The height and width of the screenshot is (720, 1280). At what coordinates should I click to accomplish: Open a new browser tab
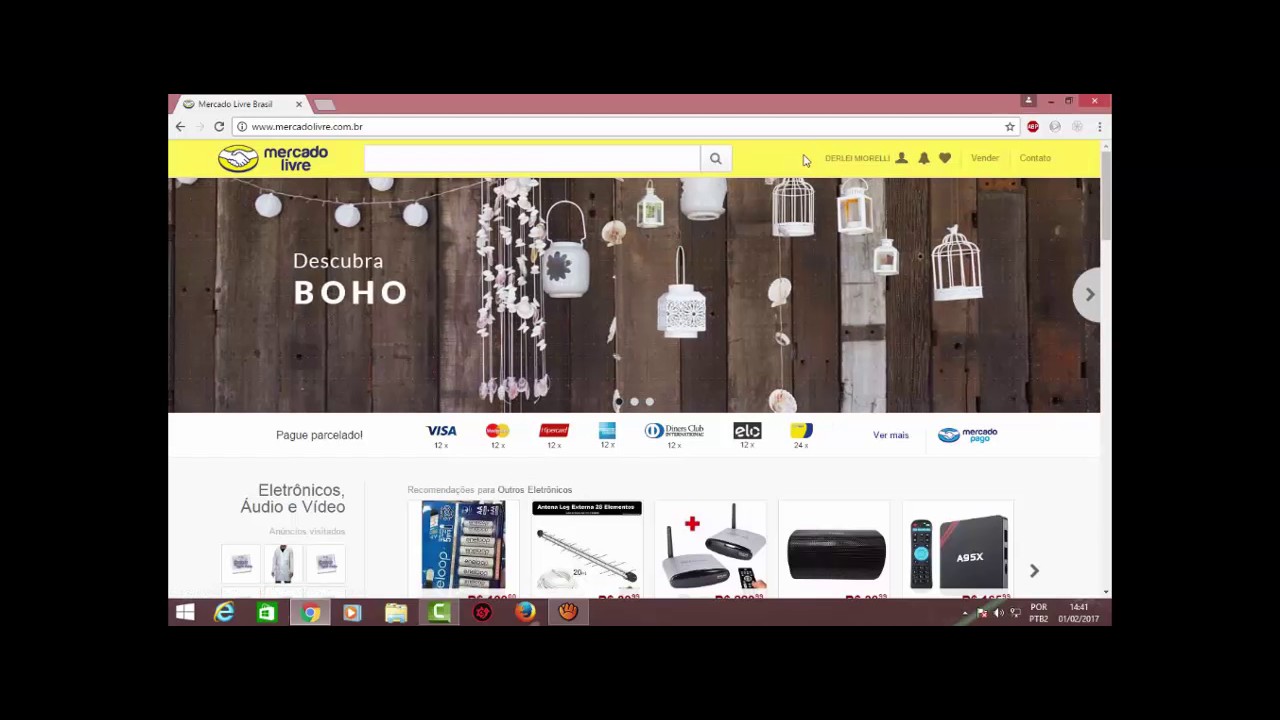click(x=325, y=104)
